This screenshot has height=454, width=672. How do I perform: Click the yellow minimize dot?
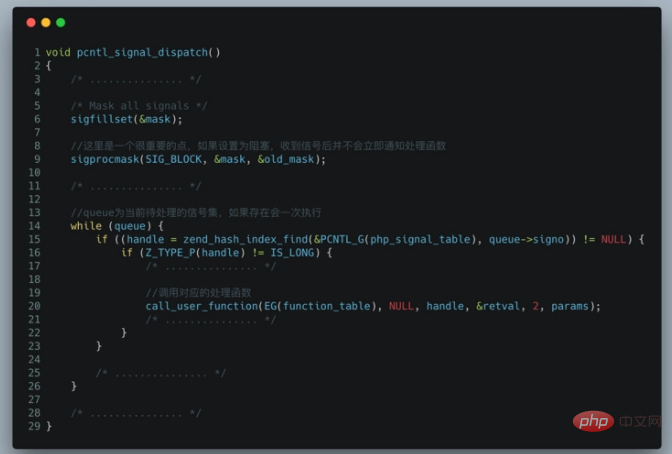coord(46,22)
